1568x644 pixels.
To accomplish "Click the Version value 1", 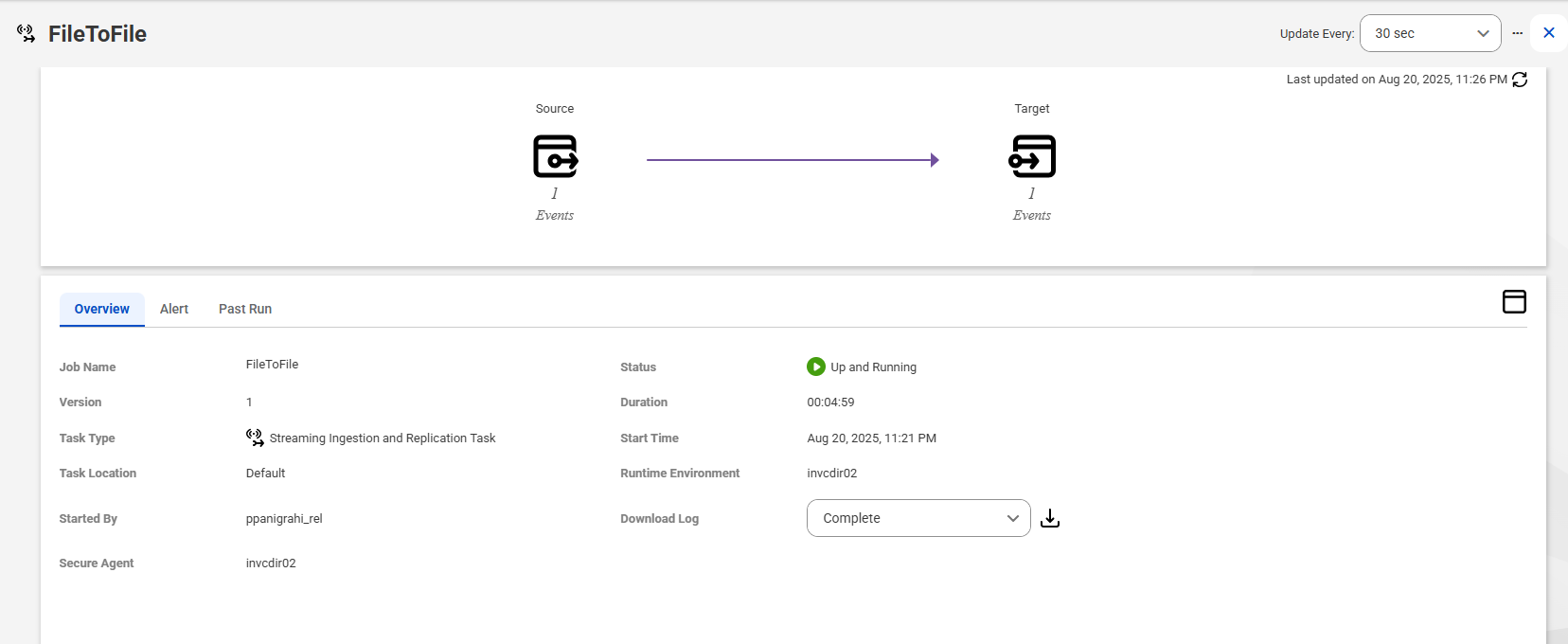I will pos(249,402).
